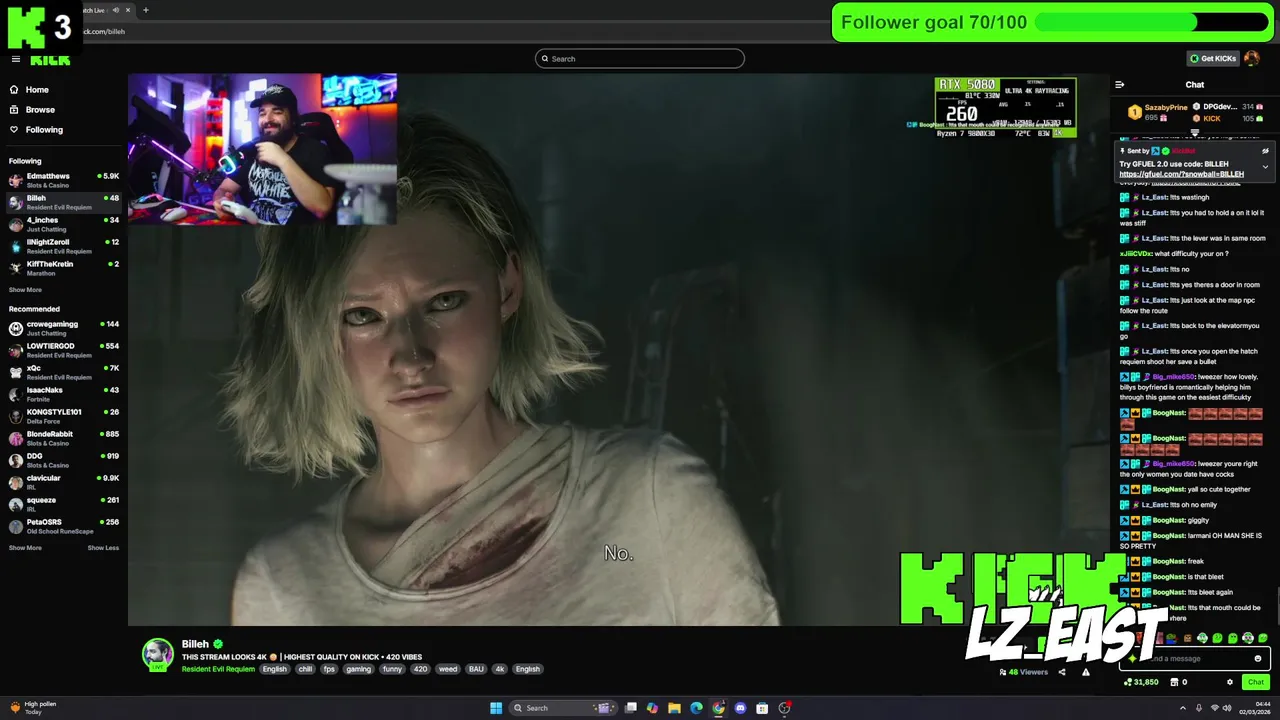Collapse Recommended list with Show Less

tap(103, 548)
